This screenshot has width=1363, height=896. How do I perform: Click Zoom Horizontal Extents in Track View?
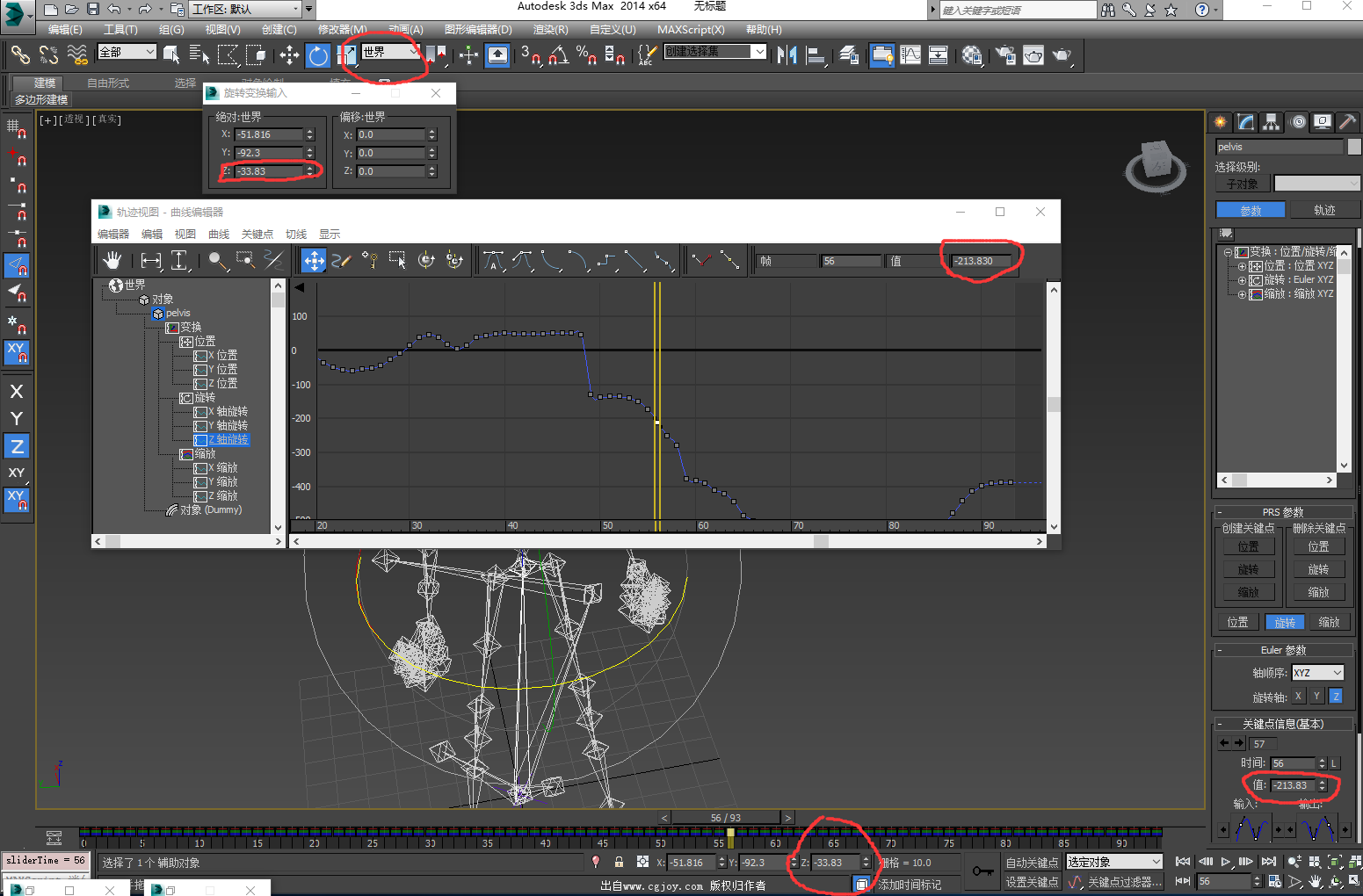click(x=151, y=260)
